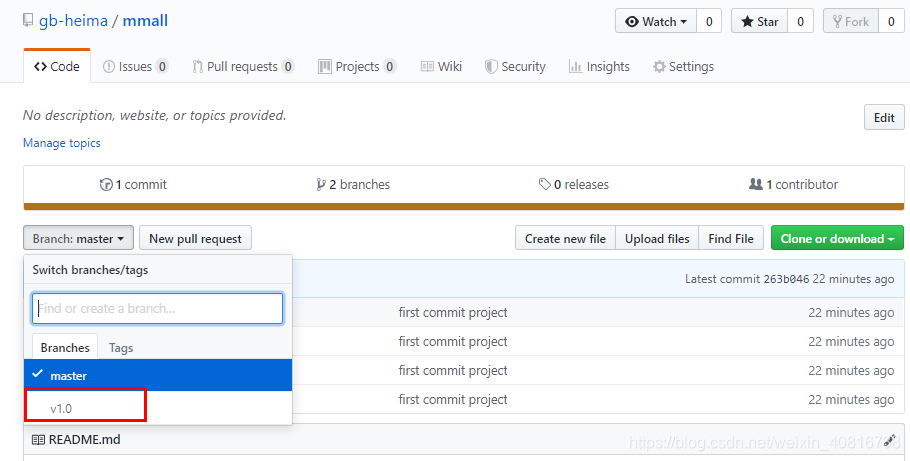
Task: View the 1 contributor link
Action: click(793, 185)
